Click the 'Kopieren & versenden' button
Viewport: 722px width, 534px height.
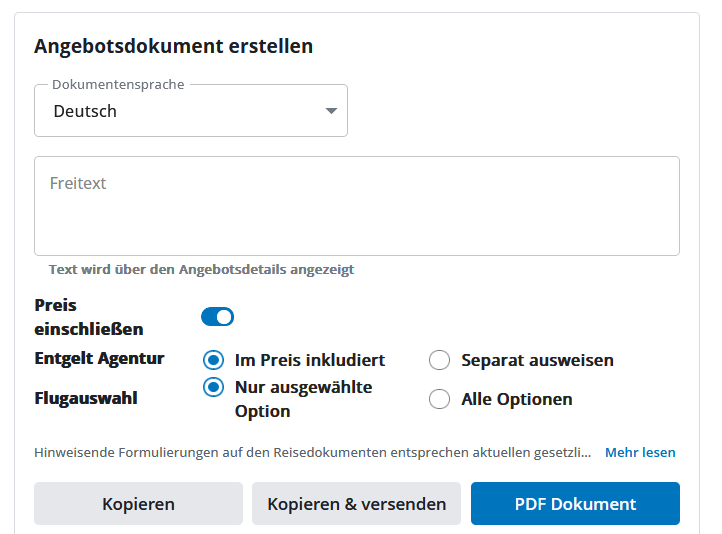(356, 504)
